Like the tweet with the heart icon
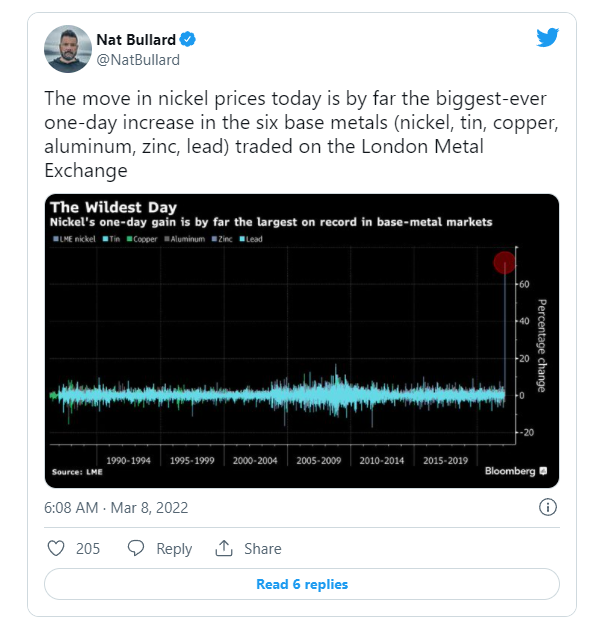 pos(57,548)
